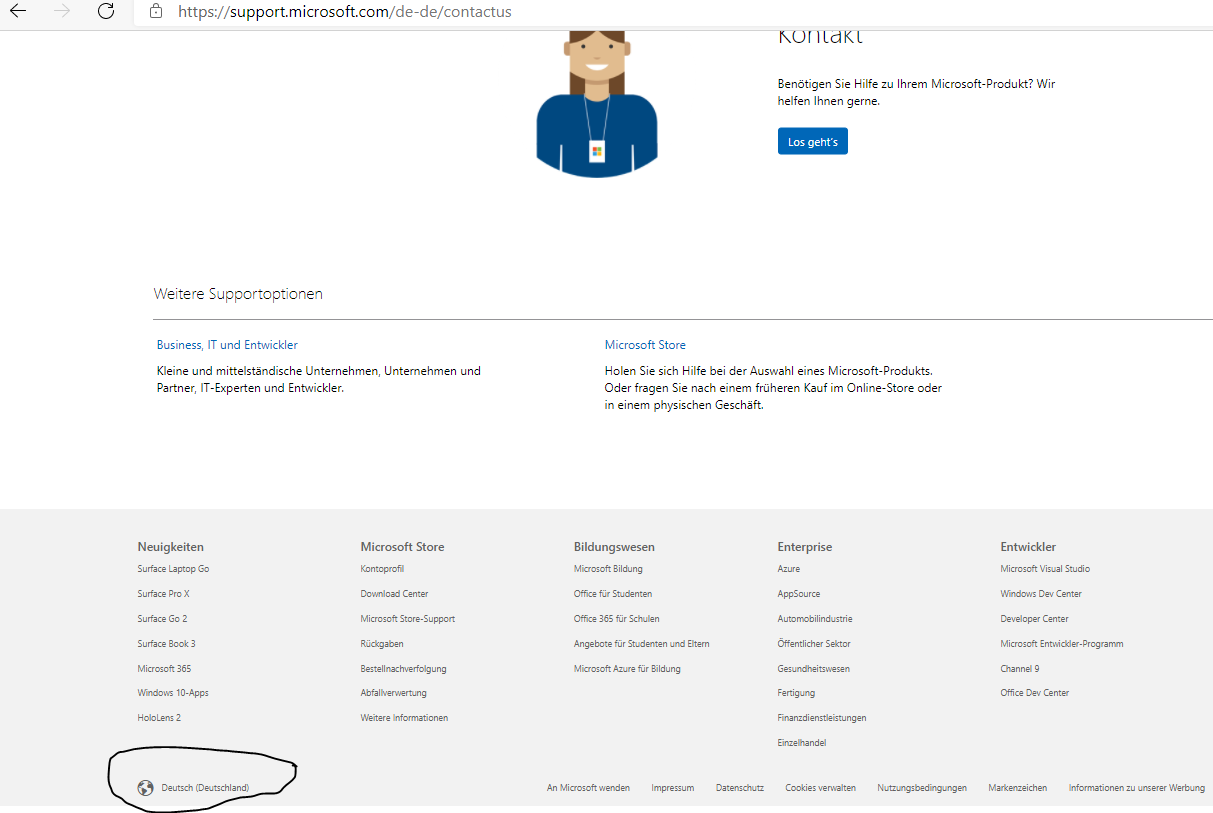Open Surface Book 3 link

(x=167, y=644)
